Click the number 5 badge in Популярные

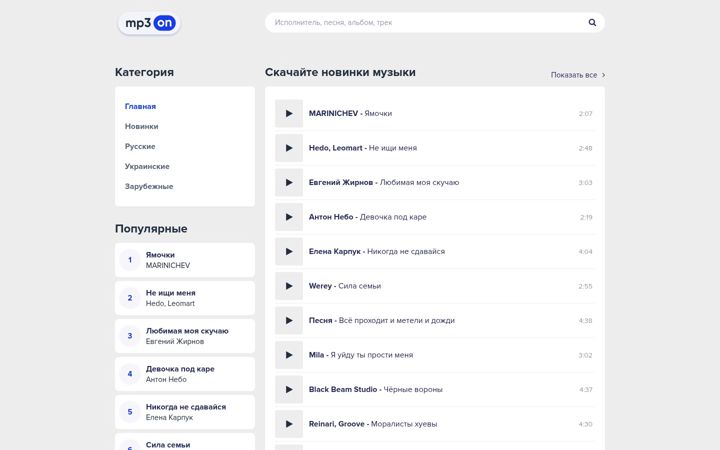click(x=130, y=412)
